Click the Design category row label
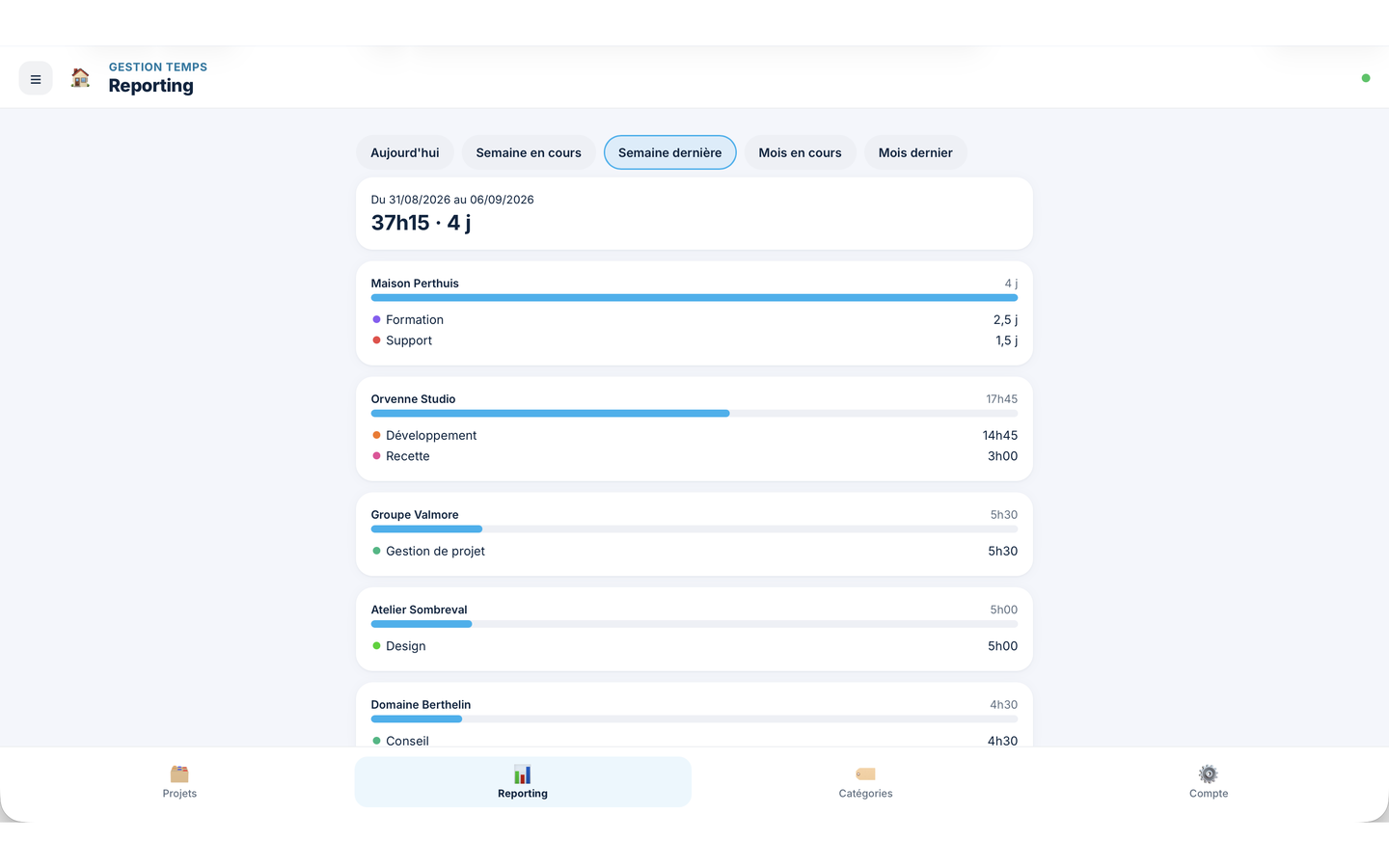The width and height of the screenshot is (1389, 868). (x=405, y=646)
